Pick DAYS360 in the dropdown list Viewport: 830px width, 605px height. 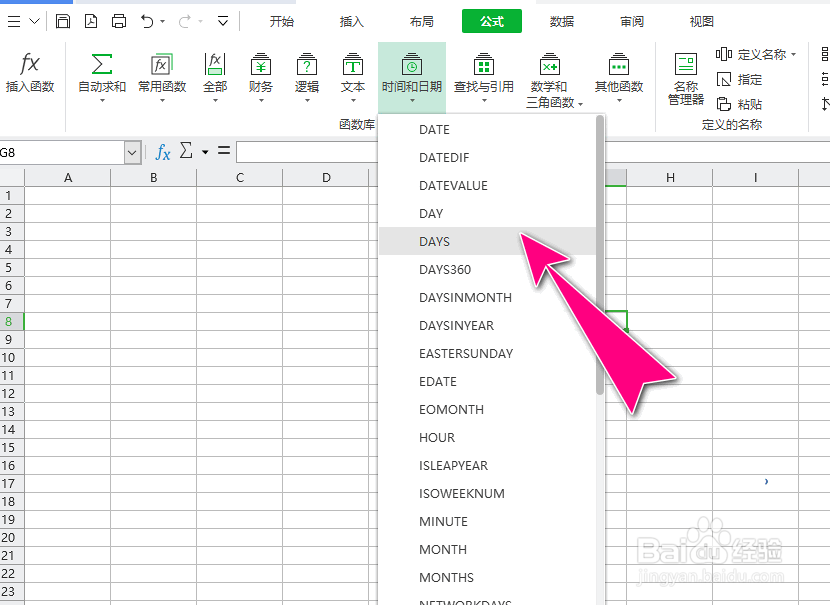tap(487, 269)
